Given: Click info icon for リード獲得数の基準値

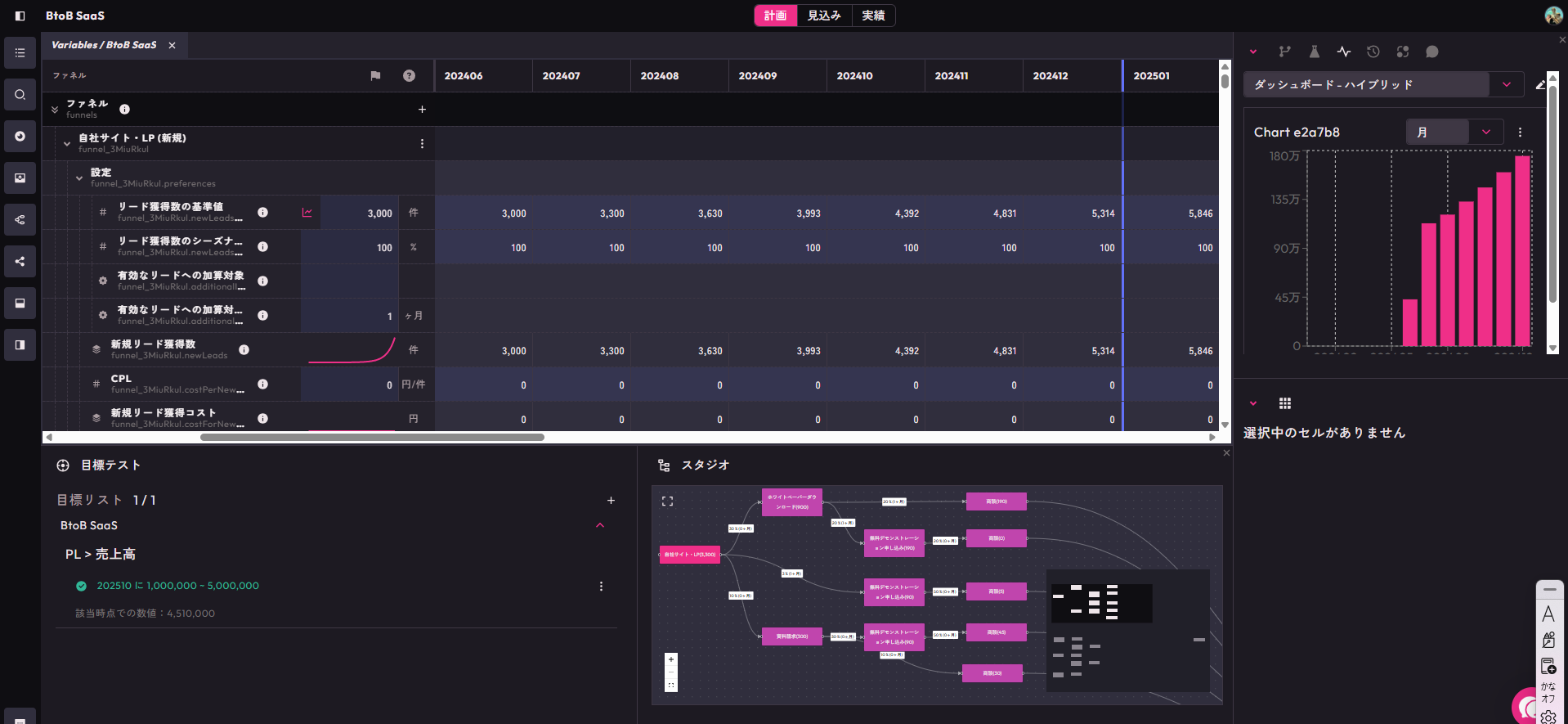Looking at the screenshot, I should 262,212.
